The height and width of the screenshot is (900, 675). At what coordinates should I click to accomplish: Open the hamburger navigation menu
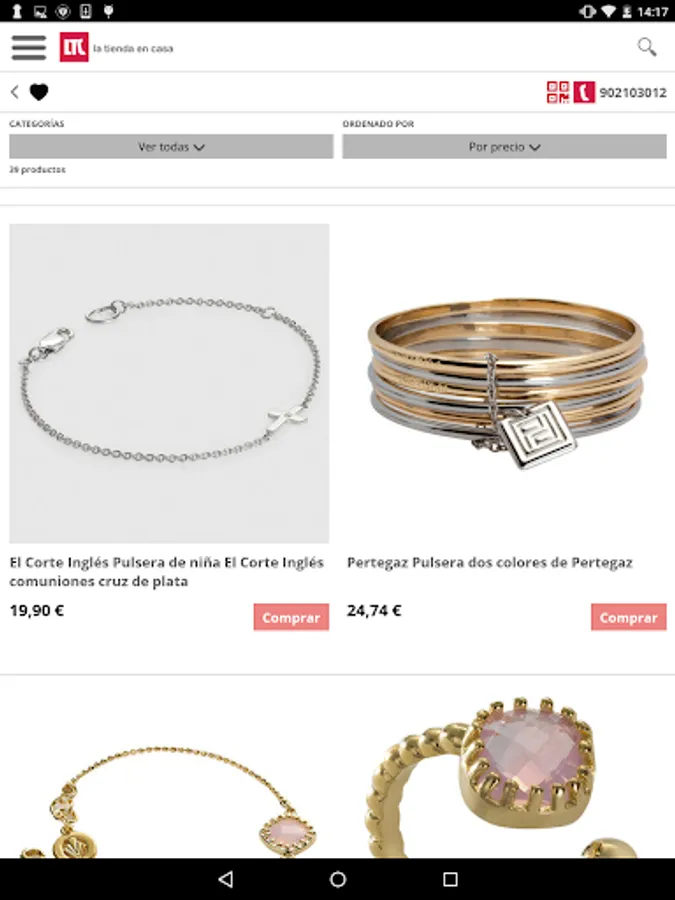[x=29, y=48]
